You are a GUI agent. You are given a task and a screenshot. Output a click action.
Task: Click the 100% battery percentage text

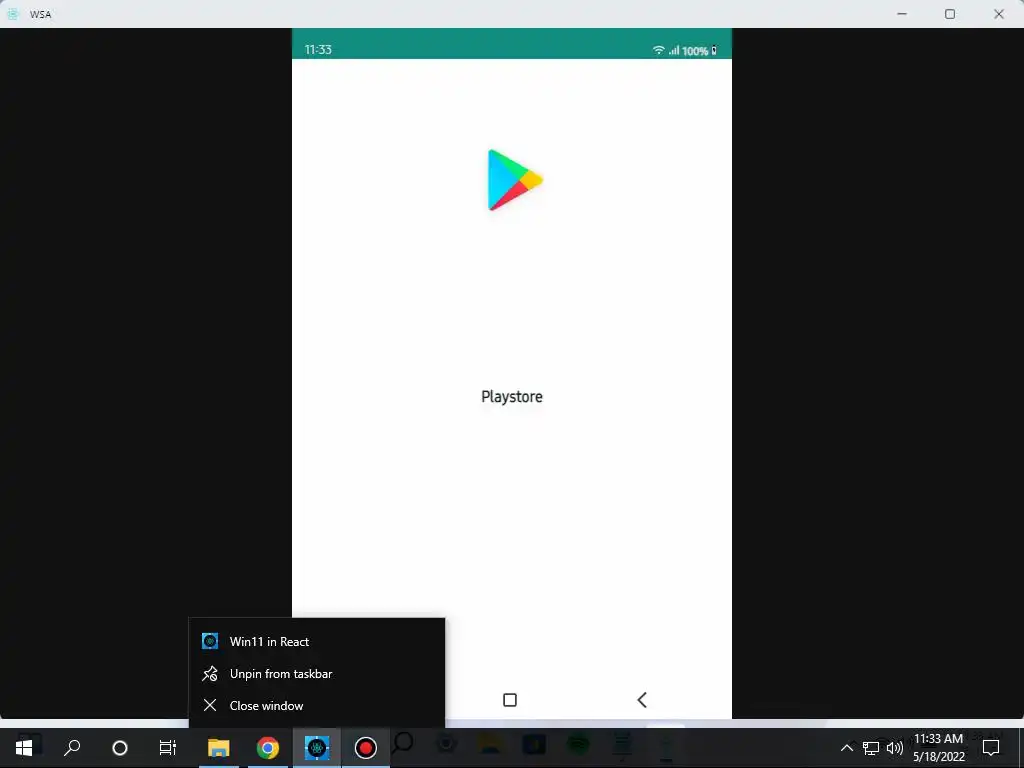coord(695,51)
